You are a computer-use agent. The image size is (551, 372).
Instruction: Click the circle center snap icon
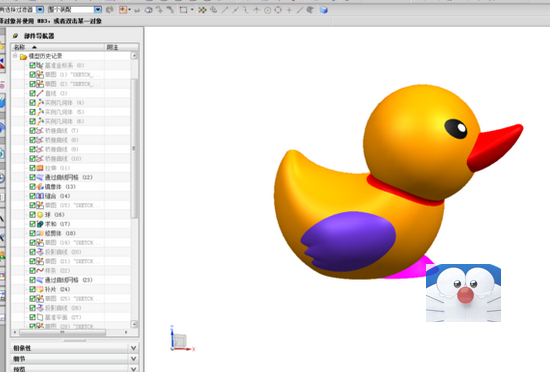(267, 10)
